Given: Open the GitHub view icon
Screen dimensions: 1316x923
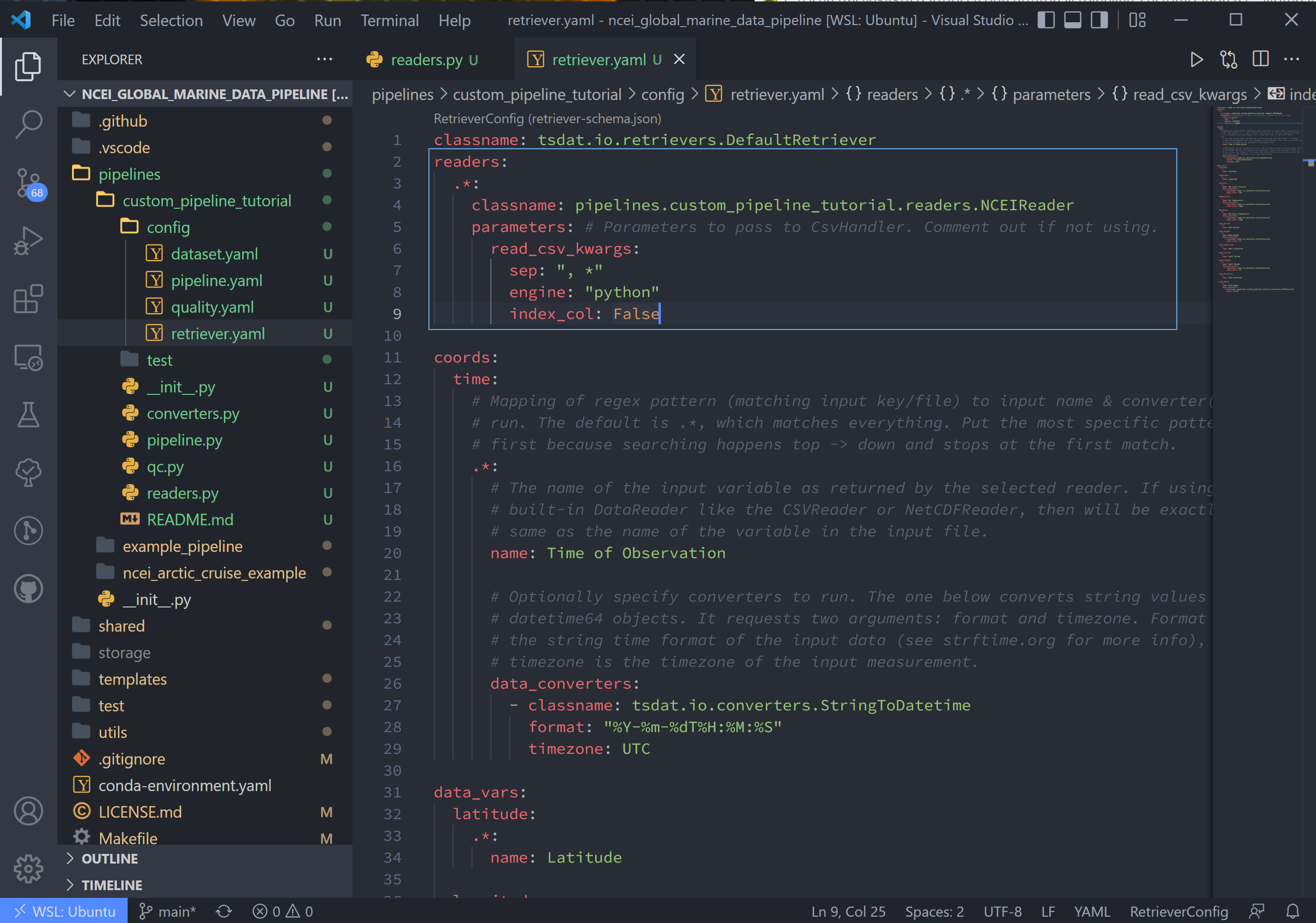Looking at the screenshot, I should 28,589.
